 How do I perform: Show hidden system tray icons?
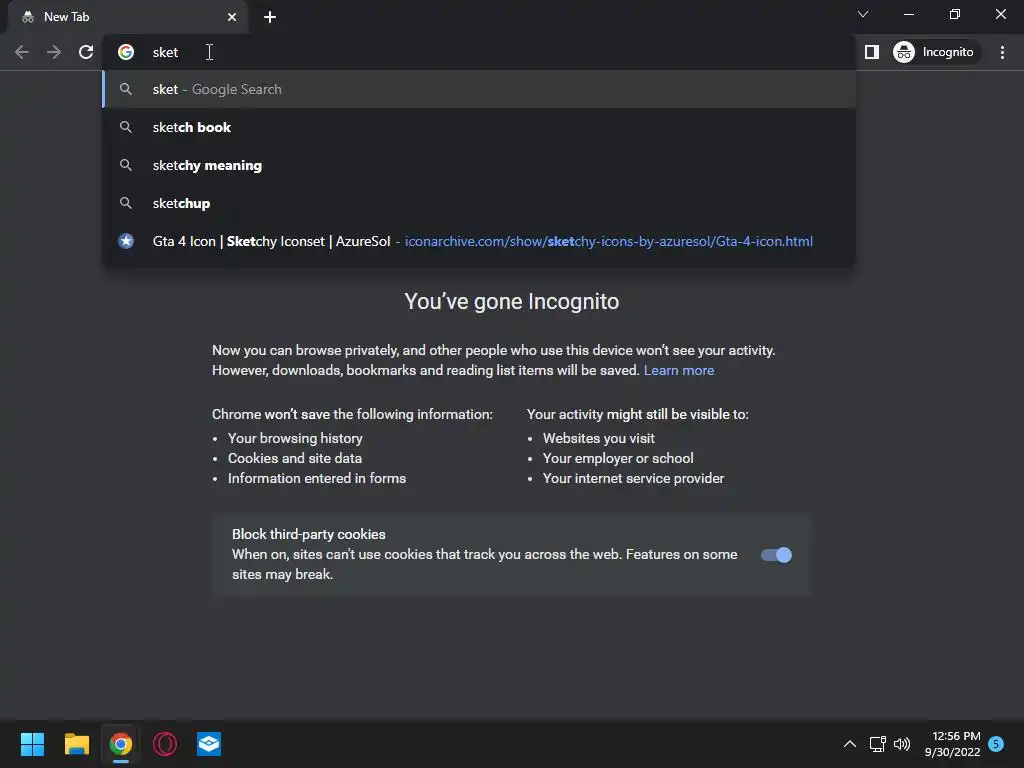[850, 744]
